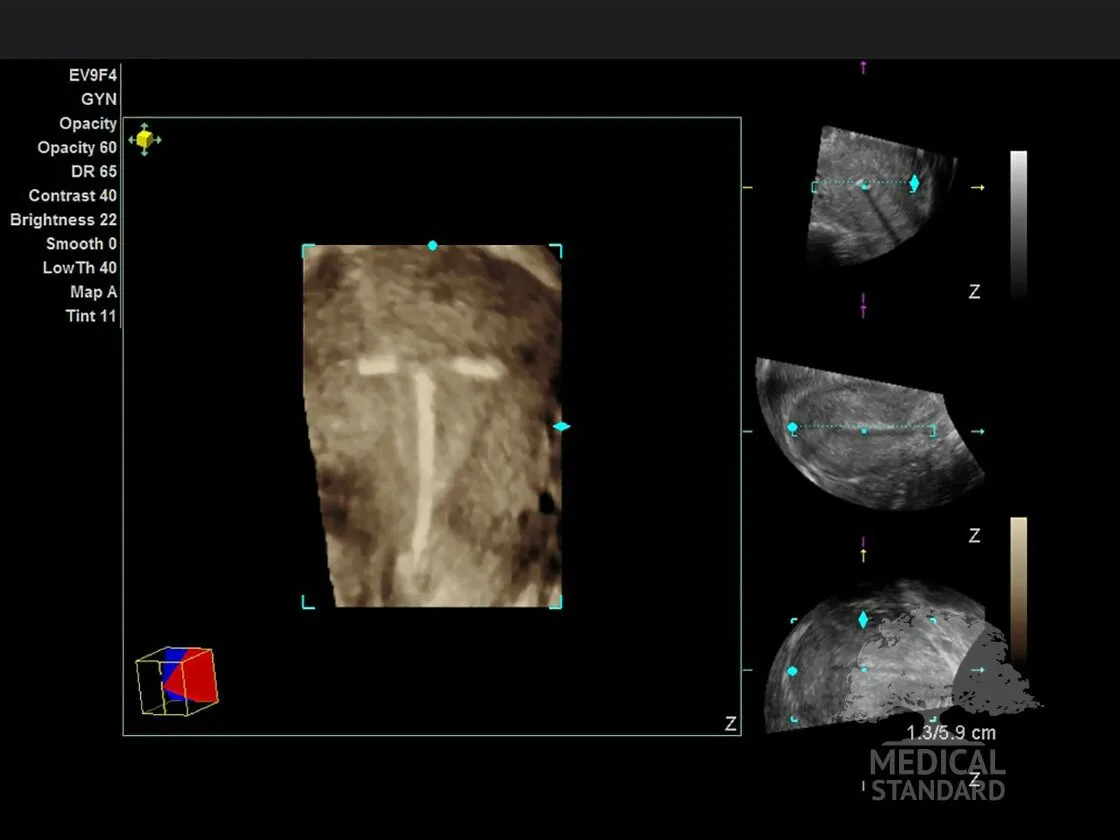The height and width of the screenshot is (840, 1120).
Task: Select the cyan dot on ROI top edge
Action: (x=432, y=245)
